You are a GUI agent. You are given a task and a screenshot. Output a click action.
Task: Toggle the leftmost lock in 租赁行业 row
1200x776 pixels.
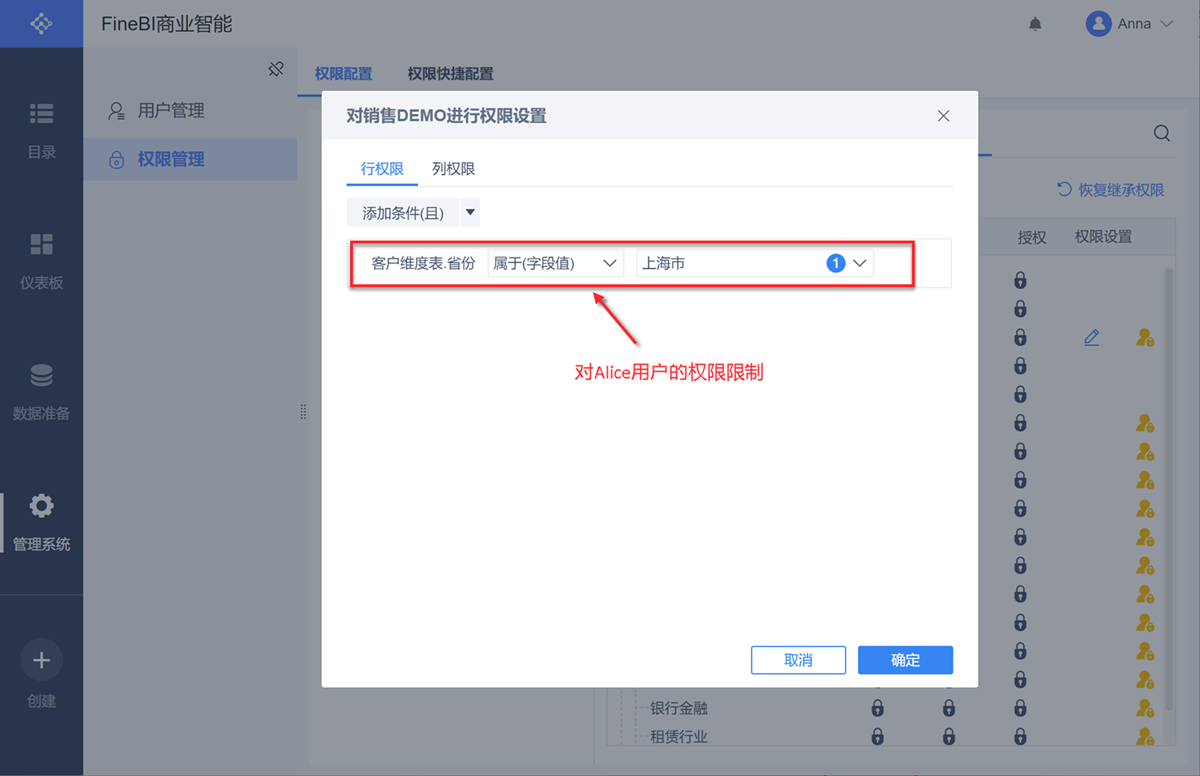(x=877, y=737)
